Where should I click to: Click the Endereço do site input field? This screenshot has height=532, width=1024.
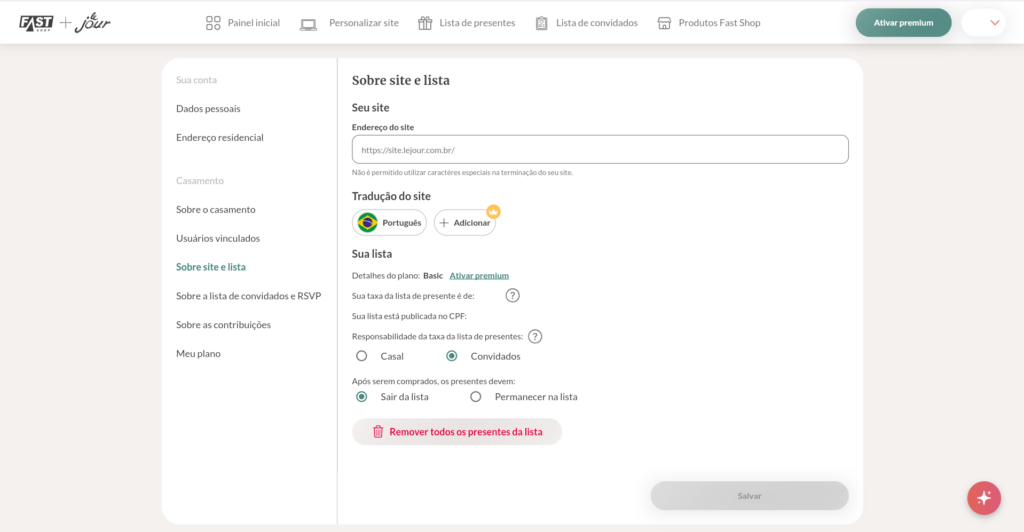tap(600, 149)
